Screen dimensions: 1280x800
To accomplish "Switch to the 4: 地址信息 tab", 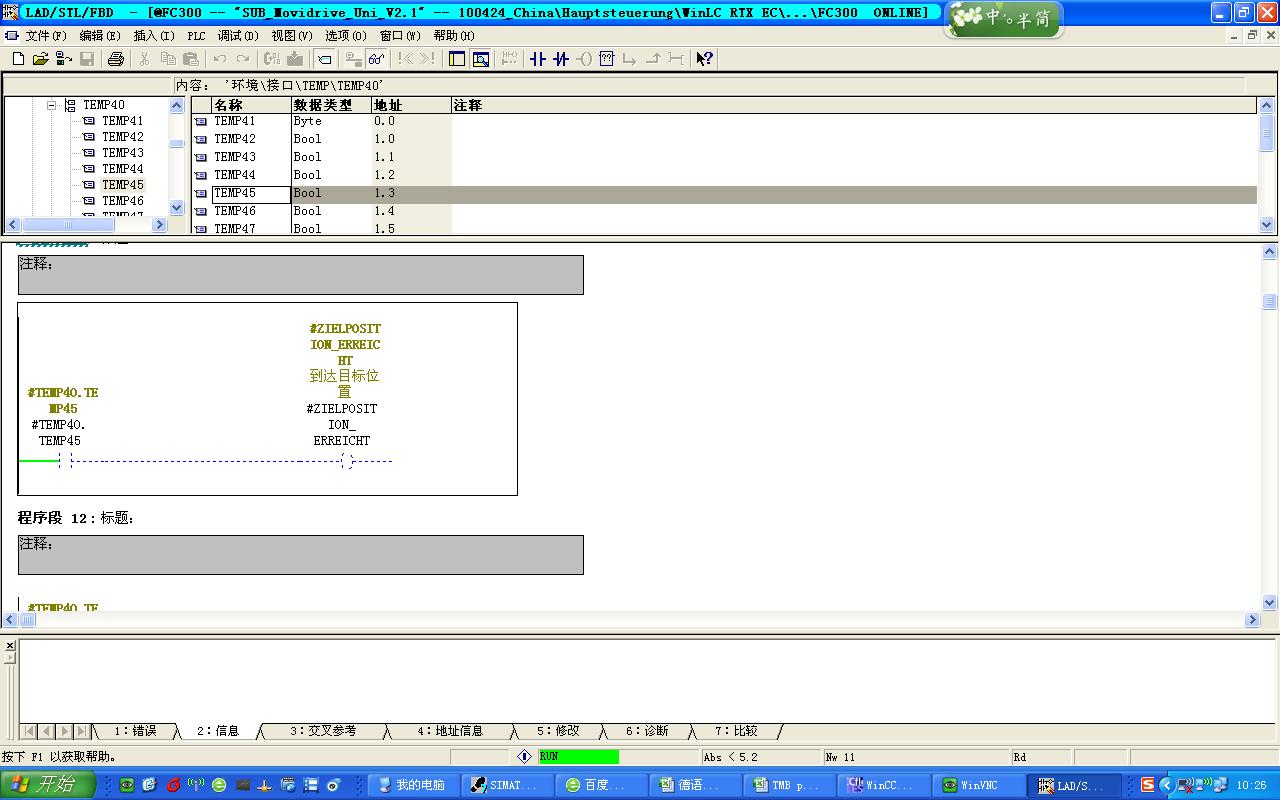I will tap(450, 731).
